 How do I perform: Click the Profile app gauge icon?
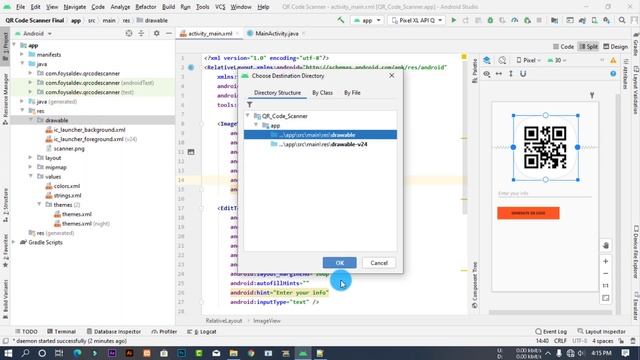click(x=515, y=20)
